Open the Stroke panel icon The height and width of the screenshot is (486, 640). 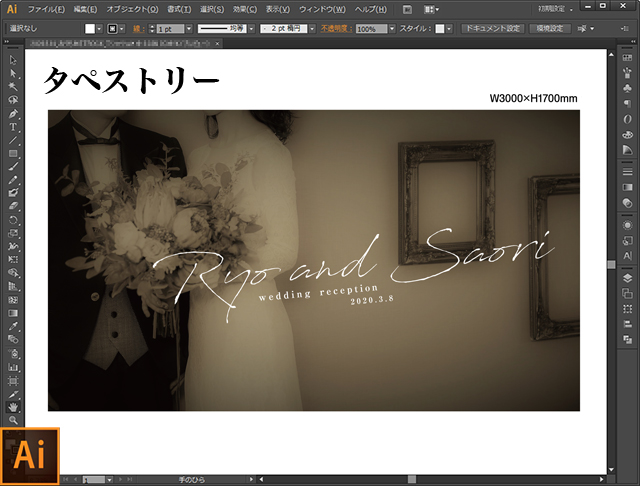[x=627, y=172]
